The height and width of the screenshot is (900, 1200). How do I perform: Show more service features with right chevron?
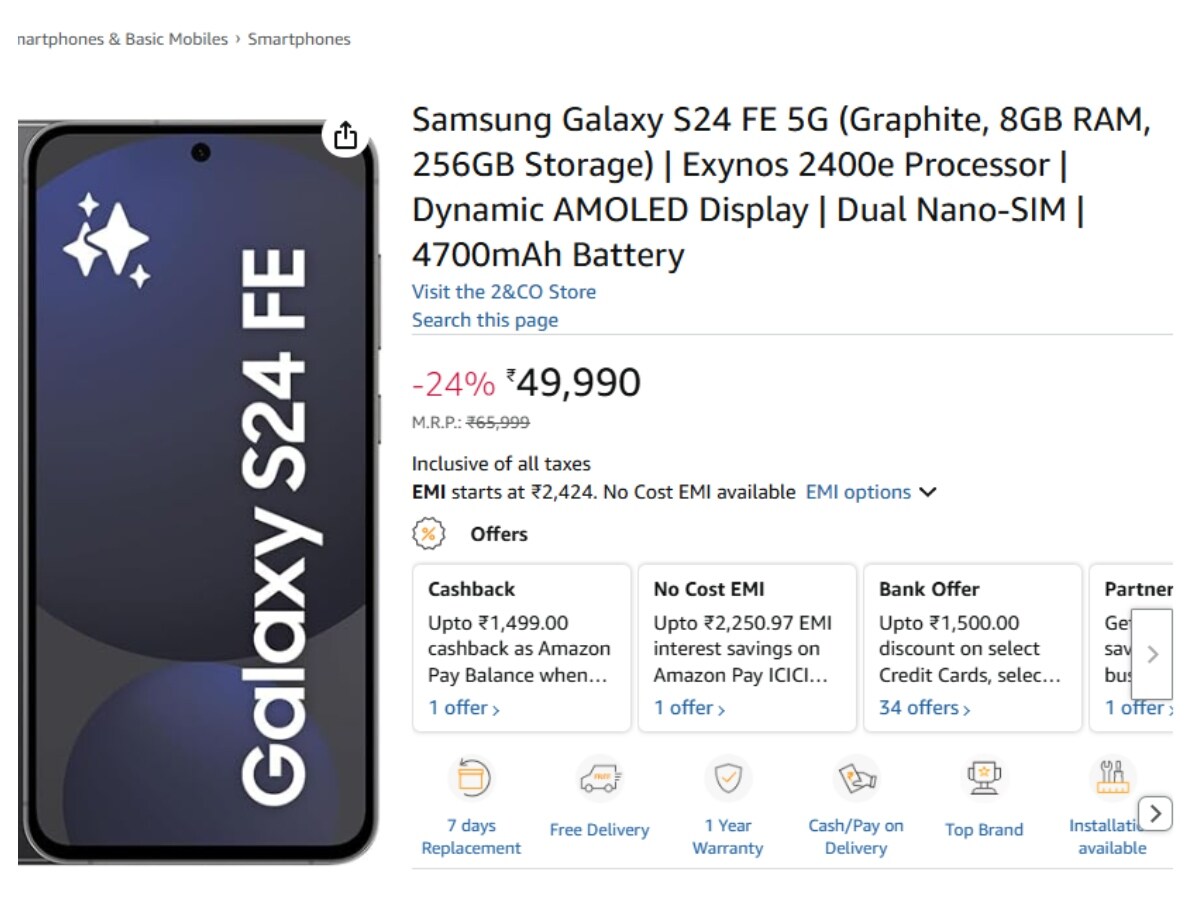[1155, 813]
